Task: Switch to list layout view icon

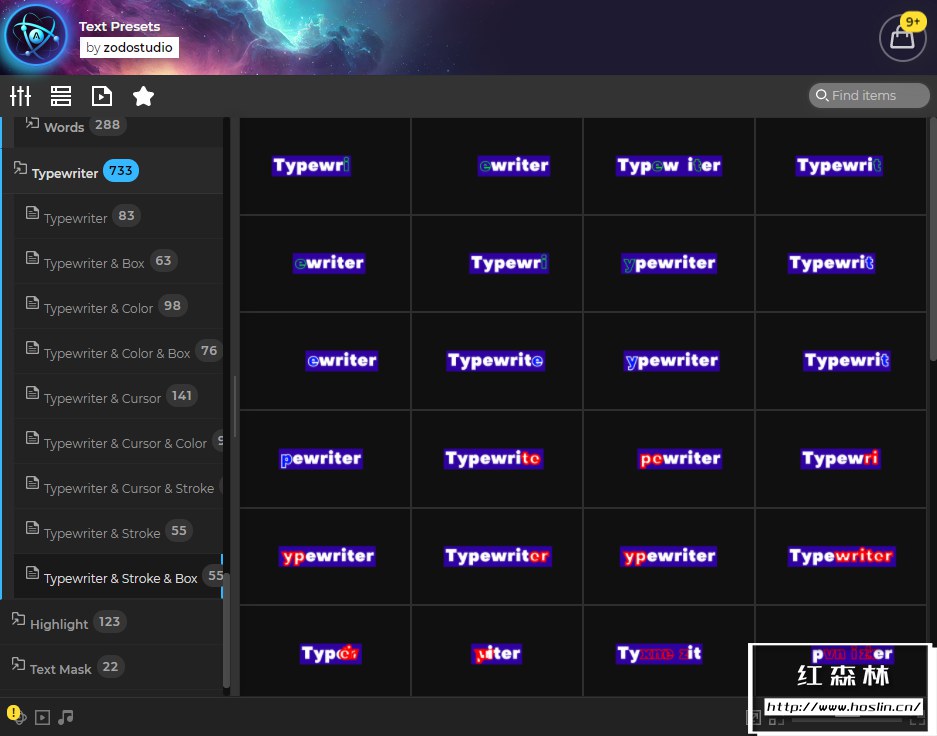Action: pos(61,96)
